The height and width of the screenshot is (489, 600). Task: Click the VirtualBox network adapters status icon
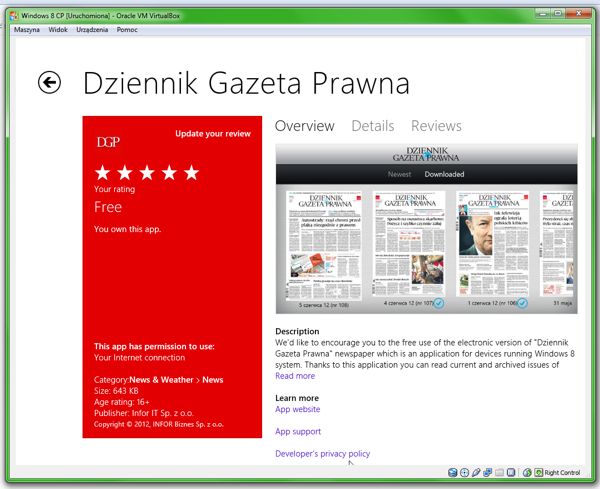[488, 473]
